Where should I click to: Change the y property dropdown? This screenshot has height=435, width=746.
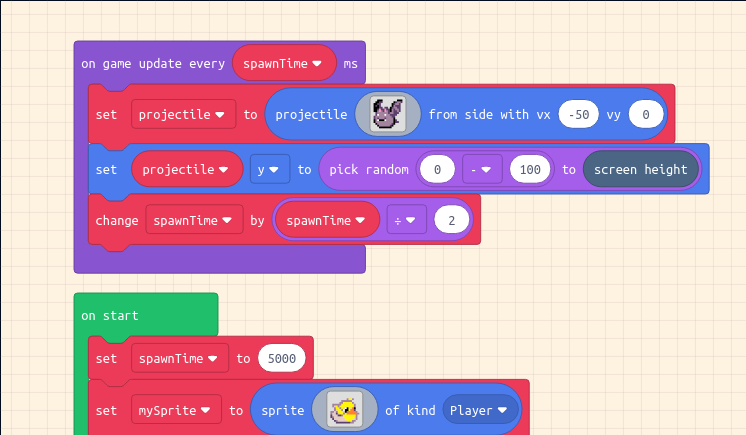(x=270, y=169)
